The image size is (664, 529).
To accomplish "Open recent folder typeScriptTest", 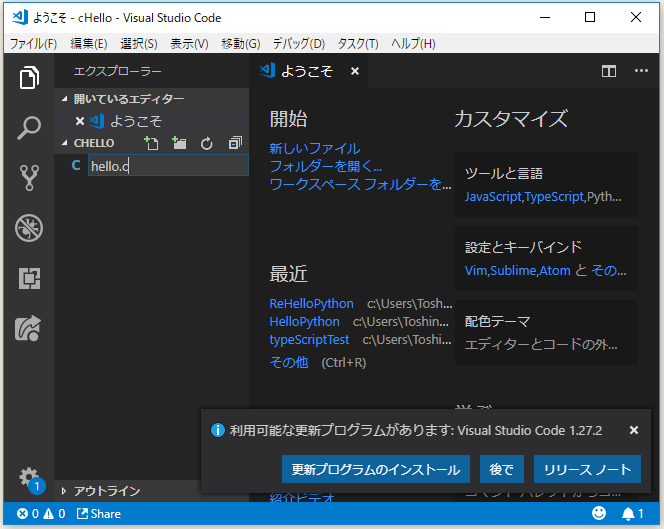I will click(x=310, y=340).
